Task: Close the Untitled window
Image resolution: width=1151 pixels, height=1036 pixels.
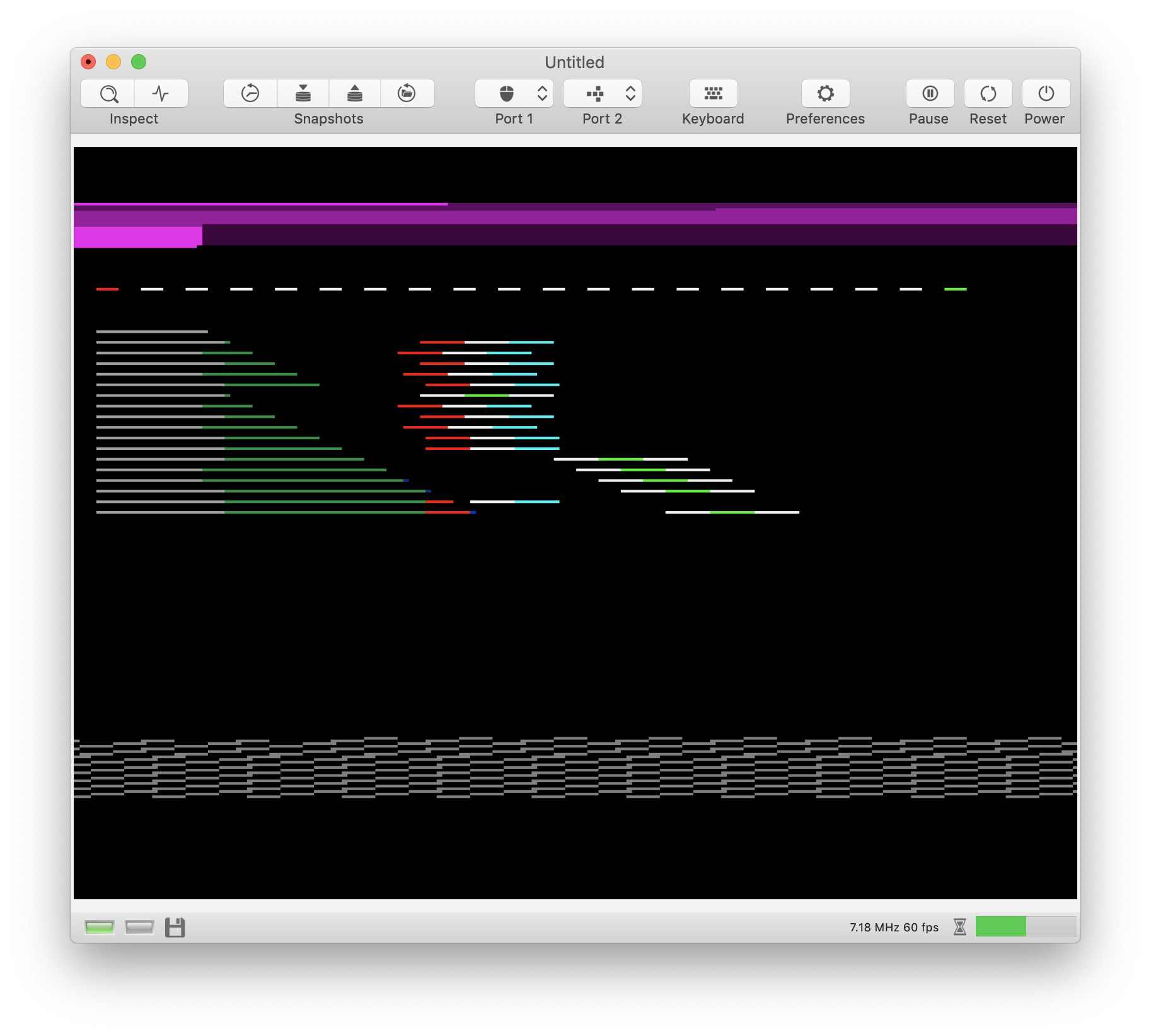Action: coord(88,62)
